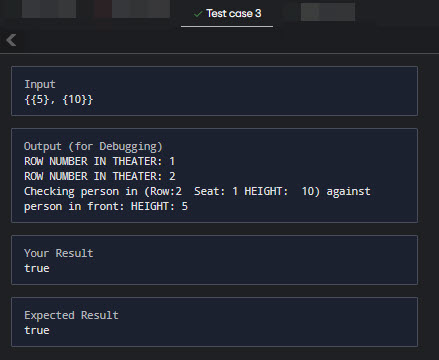Click the Input heading label
439x360 pixels.
point(40,84)
